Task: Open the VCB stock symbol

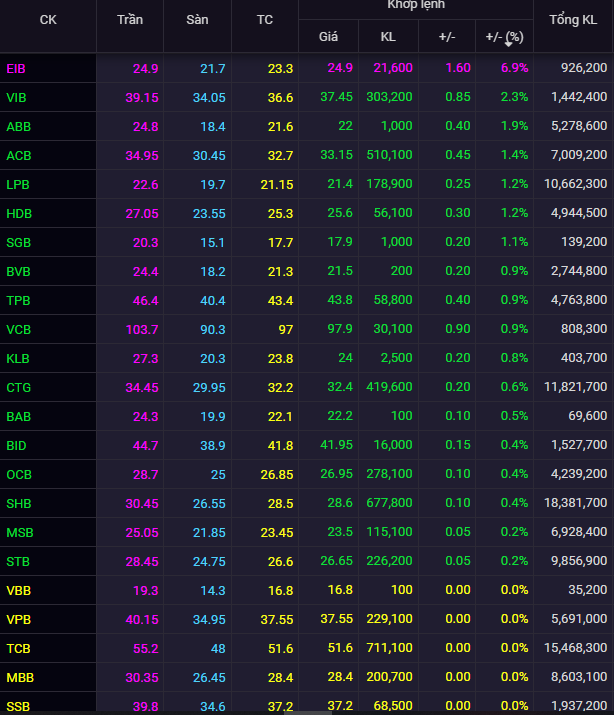Action: (18, 330)
